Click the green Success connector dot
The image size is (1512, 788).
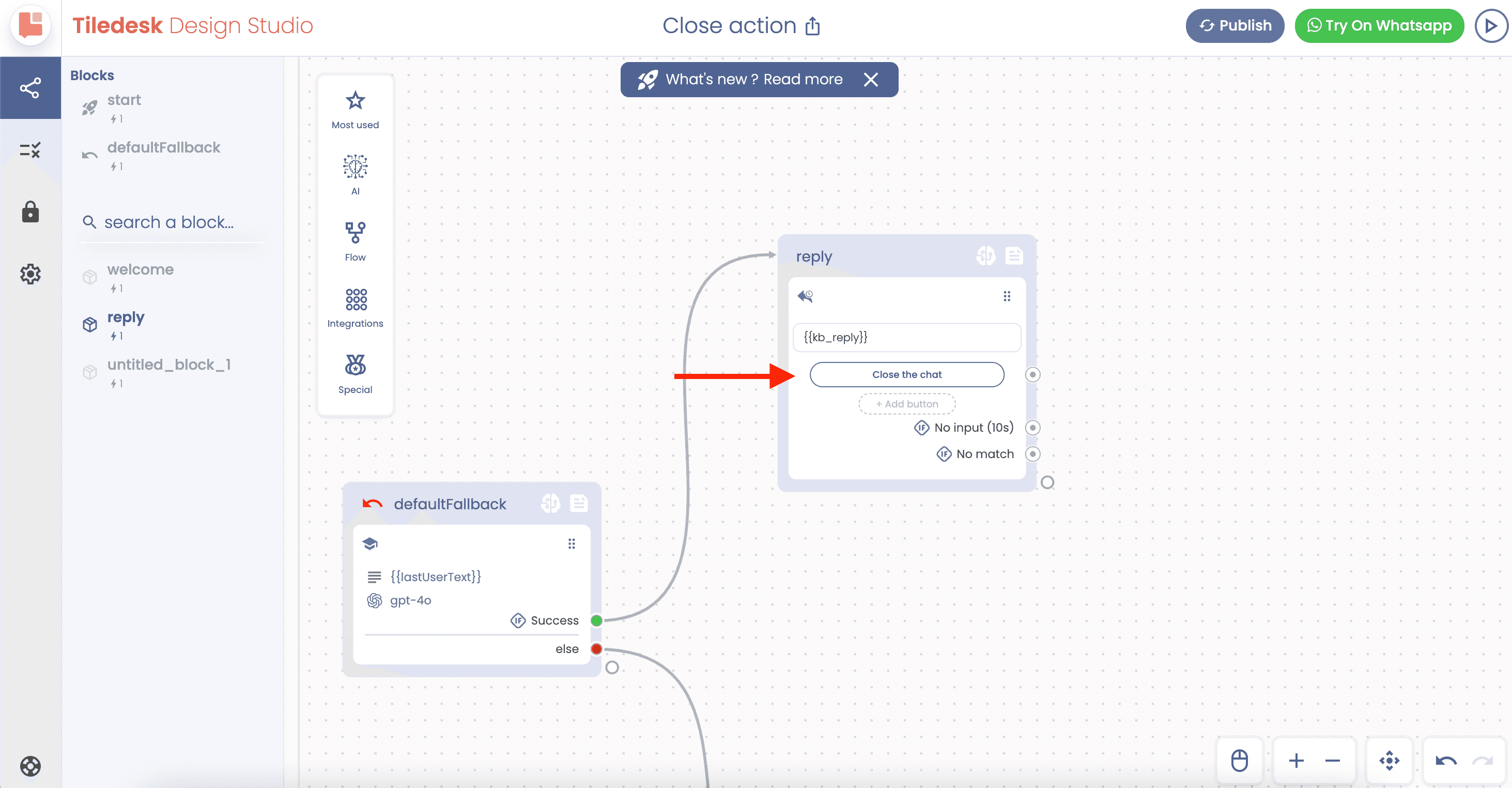tap(596, 620)
